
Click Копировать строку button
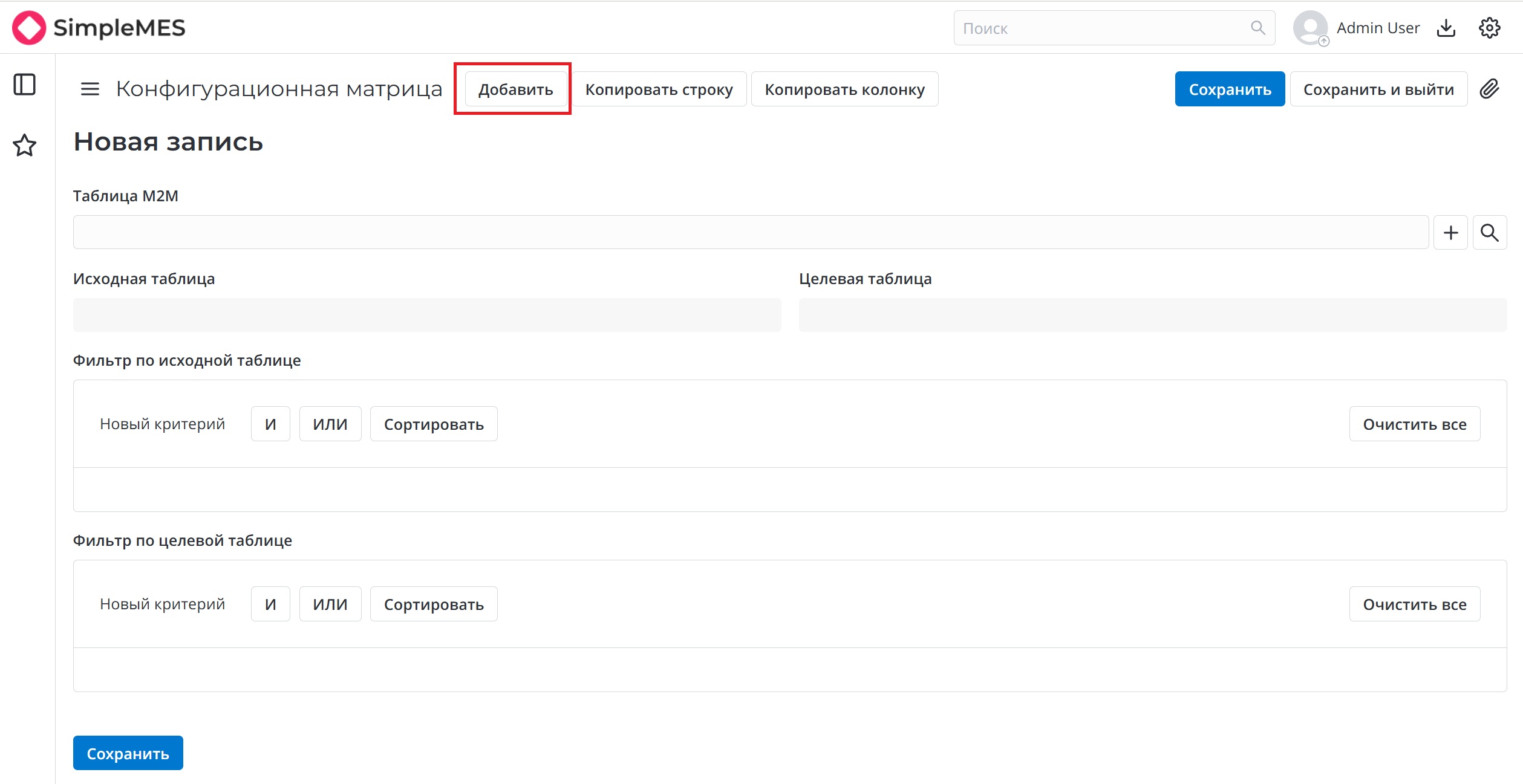click(x=659, y=89)
